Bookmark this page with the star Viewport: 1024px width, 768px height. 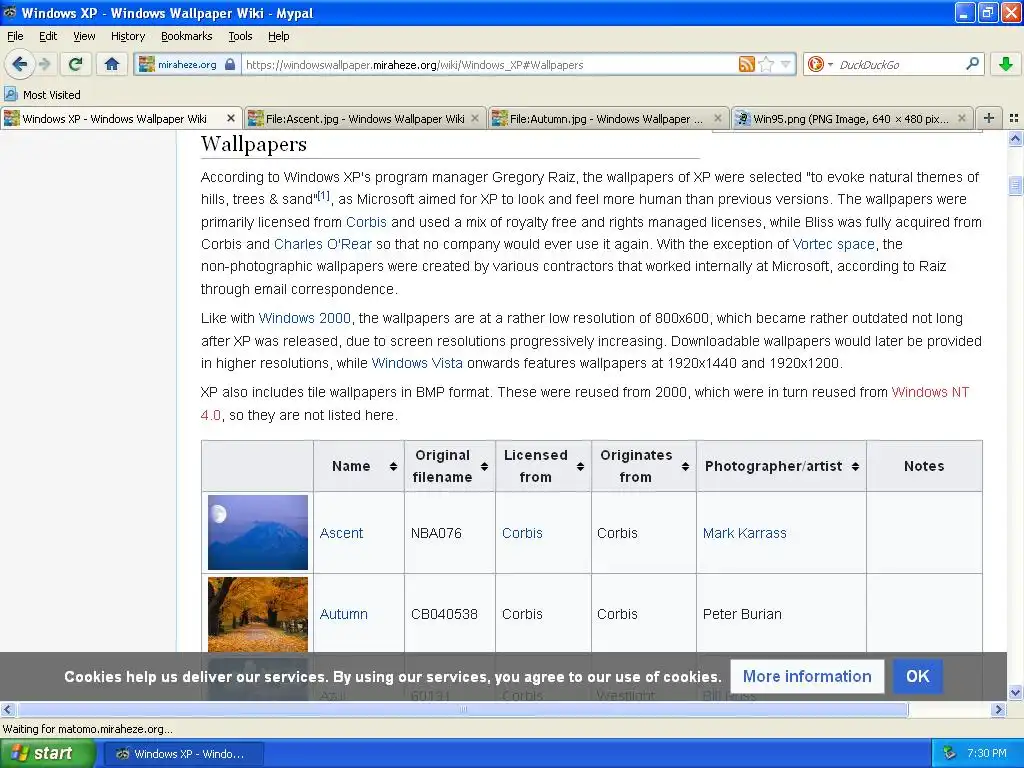tap(767, 64)
